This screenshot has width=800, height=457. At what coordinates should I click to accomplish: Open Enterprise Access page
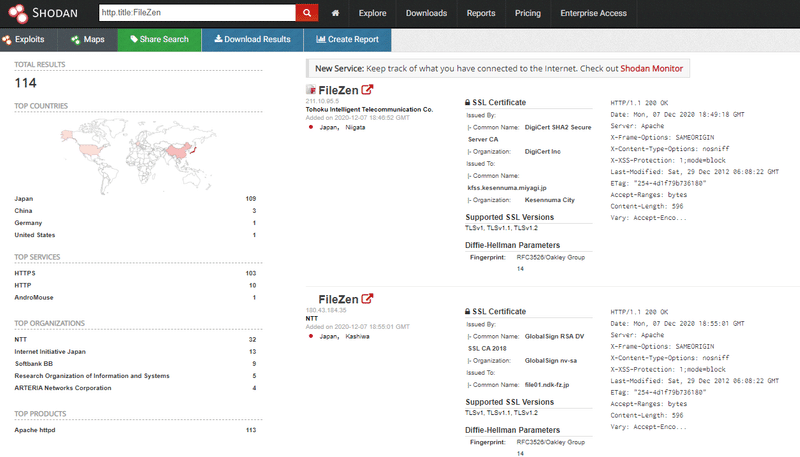(x=593, y=13)
